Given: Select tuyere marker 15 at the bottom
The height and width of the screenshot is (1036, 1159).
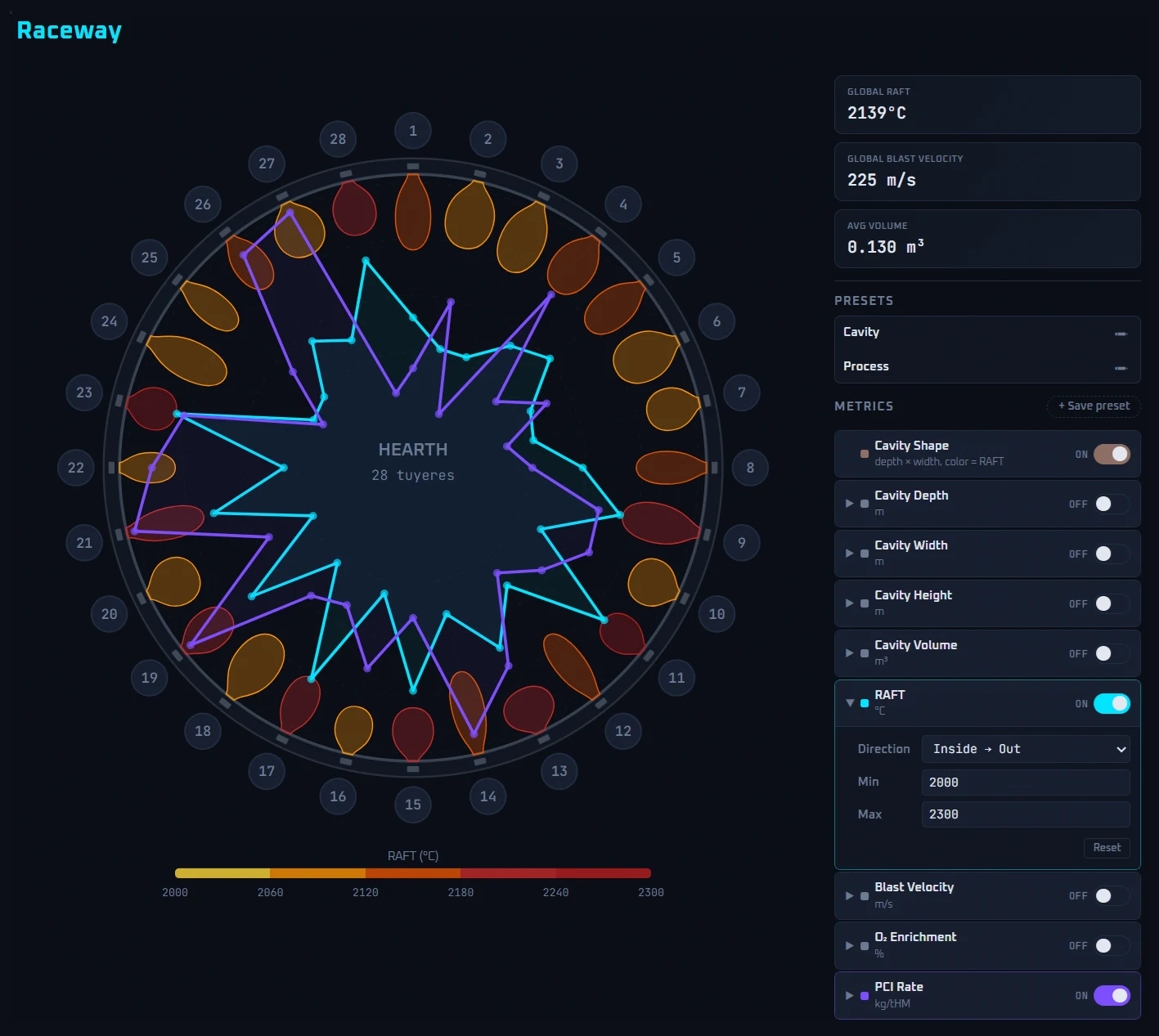Looking at the screenshot, I should coord(413,805).
